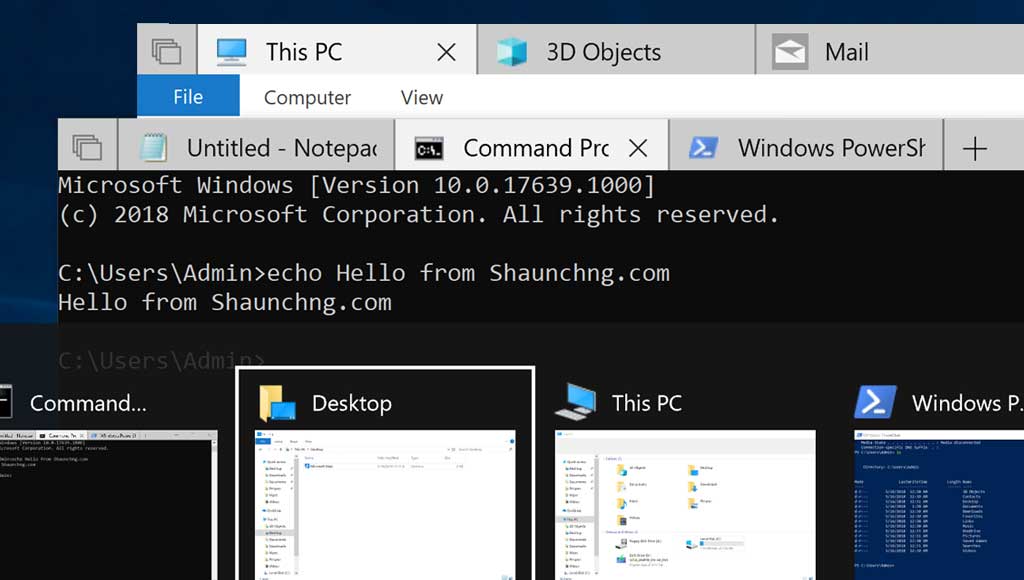Click the Mail envelope icon

point(790,52)
